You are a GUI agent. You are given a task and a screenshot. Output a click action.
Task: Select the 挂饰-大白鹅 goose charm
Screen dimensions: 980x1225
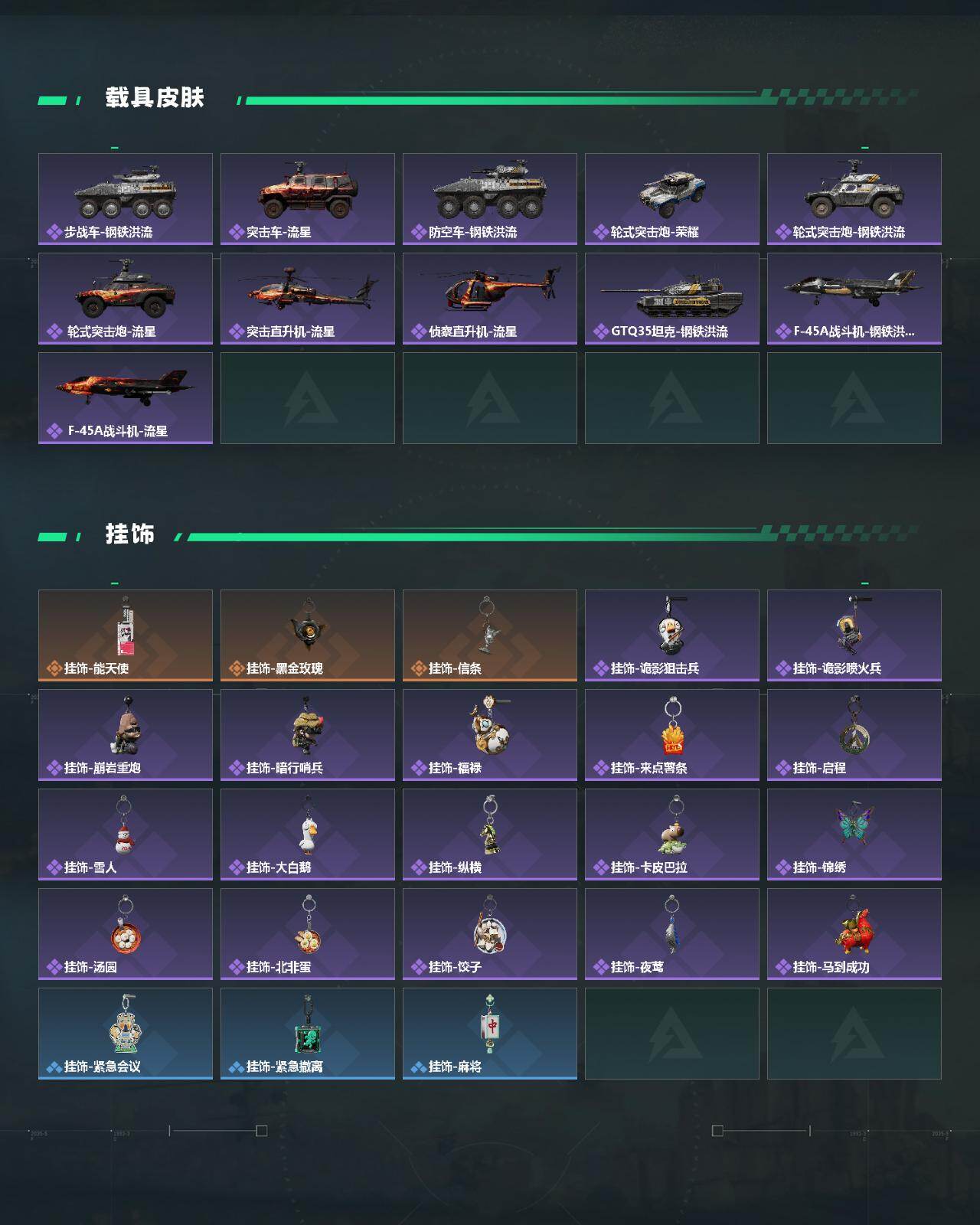(308, 835)
